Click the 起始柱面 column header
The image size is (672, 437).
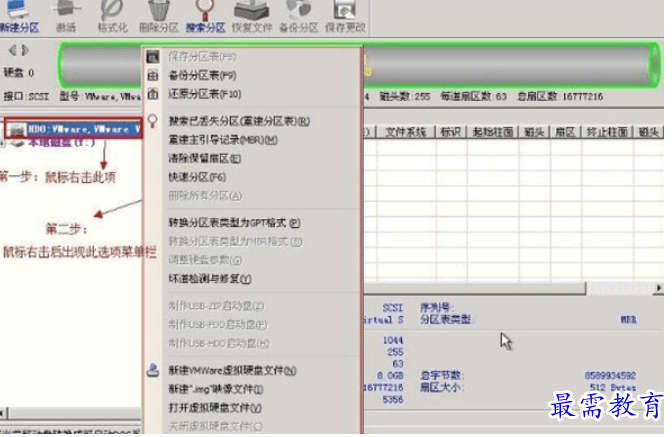[493, 132]
